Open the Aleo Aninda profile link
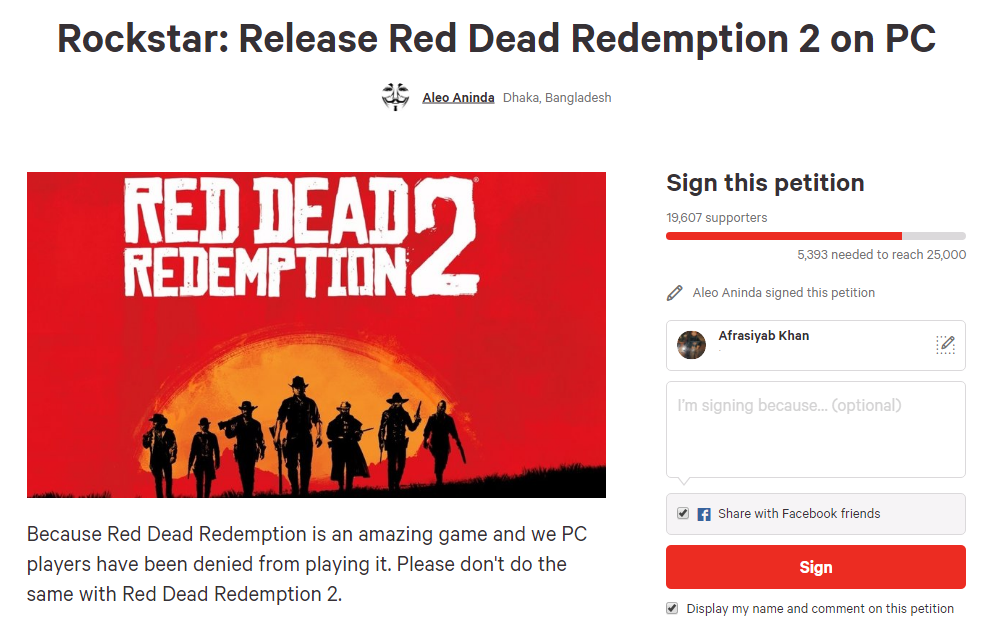This screenshot has height=625, width=984. click(458, 97)
